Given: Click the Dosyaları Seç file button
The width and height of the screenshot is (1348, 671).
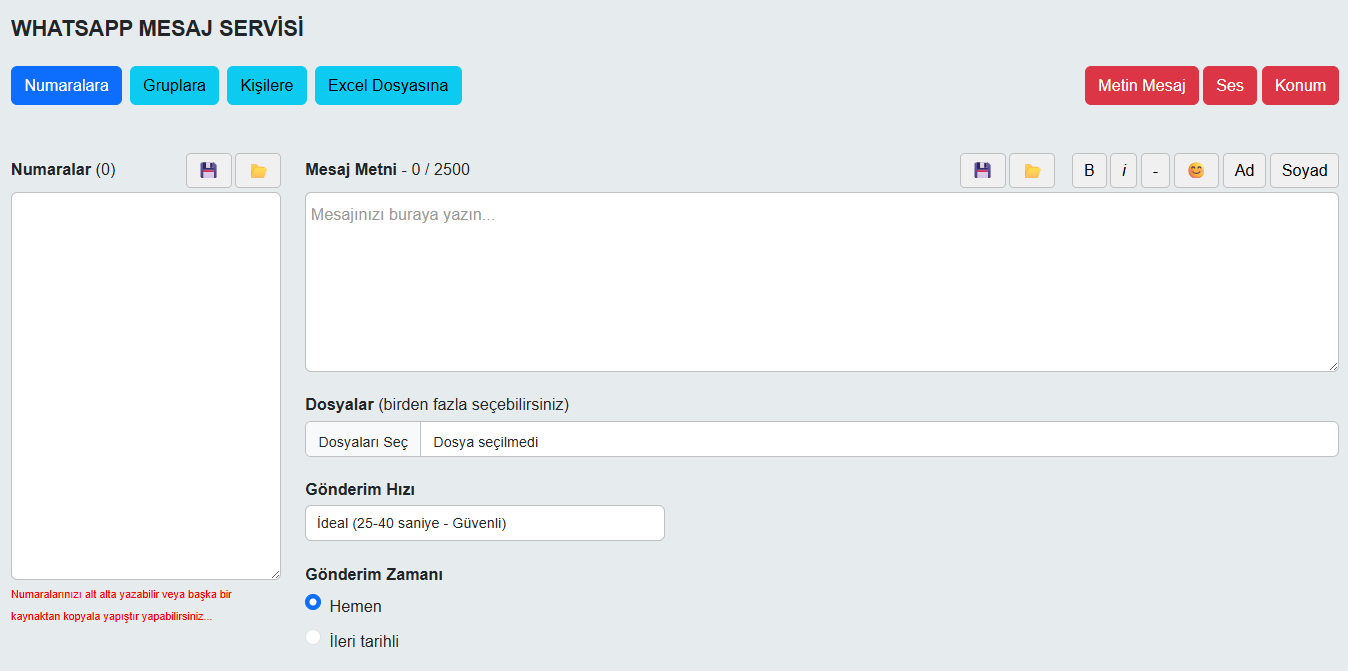Looking at the screenshot, I should click(363, 442).
